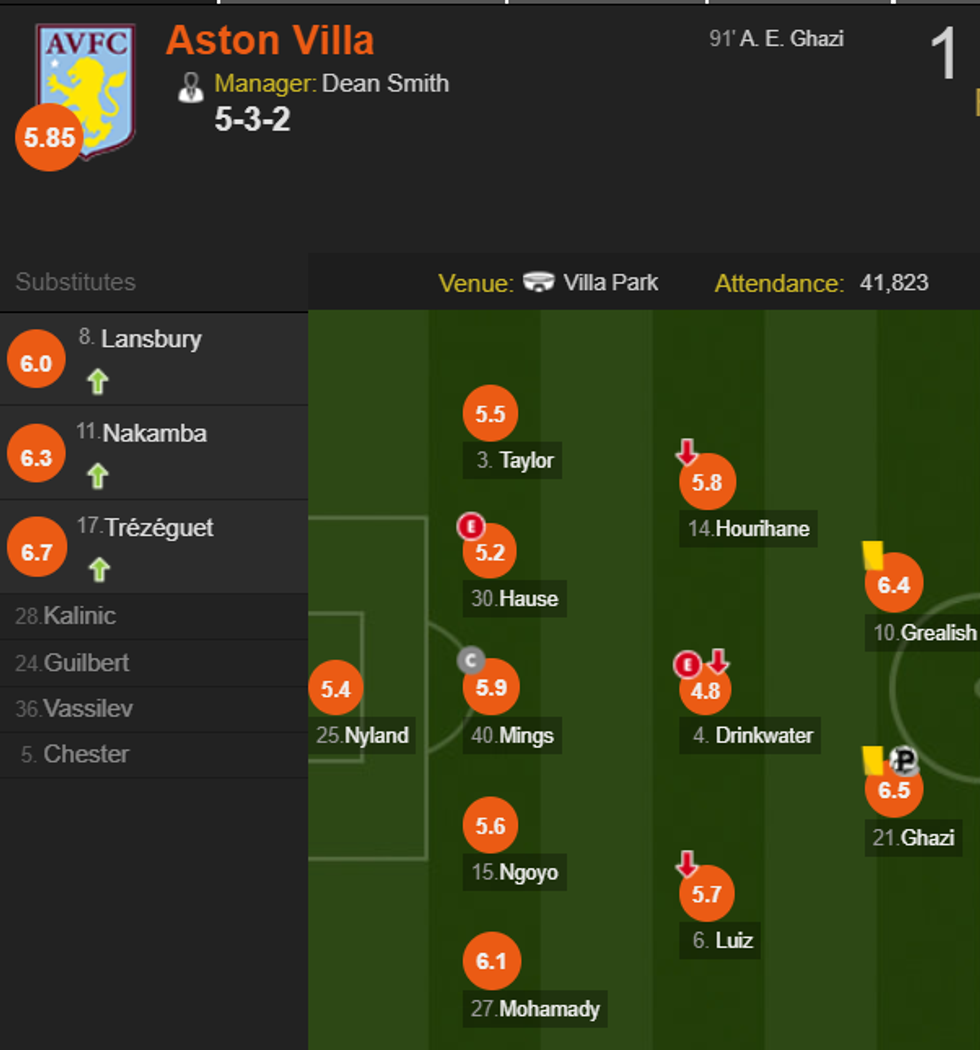Viewport: 980px width, 1050px height.
Task: Open manager Dean Smith's profile
Action: click(385, 83)
